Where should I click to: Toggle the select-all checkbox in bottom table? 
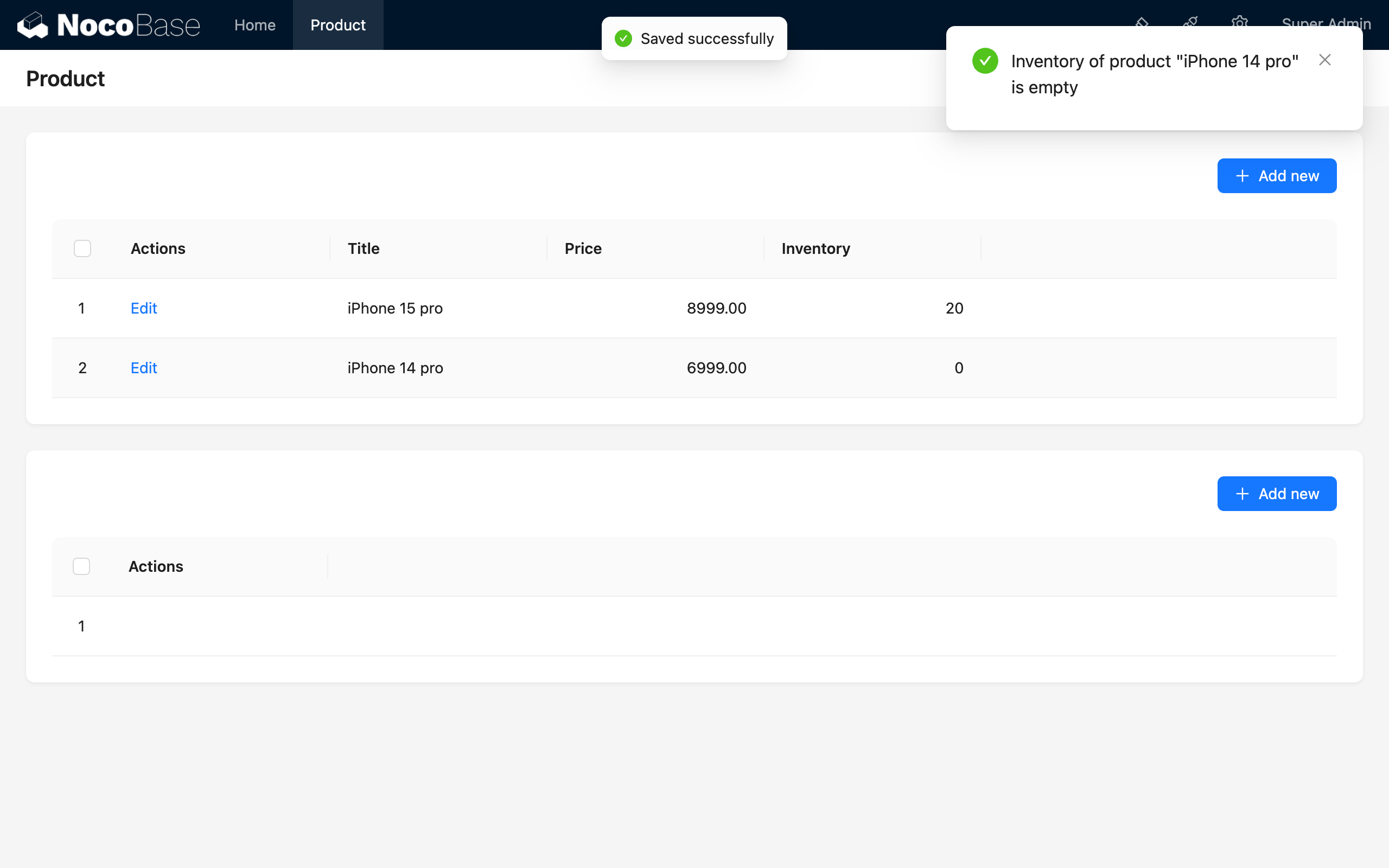(x=81, y=566)
